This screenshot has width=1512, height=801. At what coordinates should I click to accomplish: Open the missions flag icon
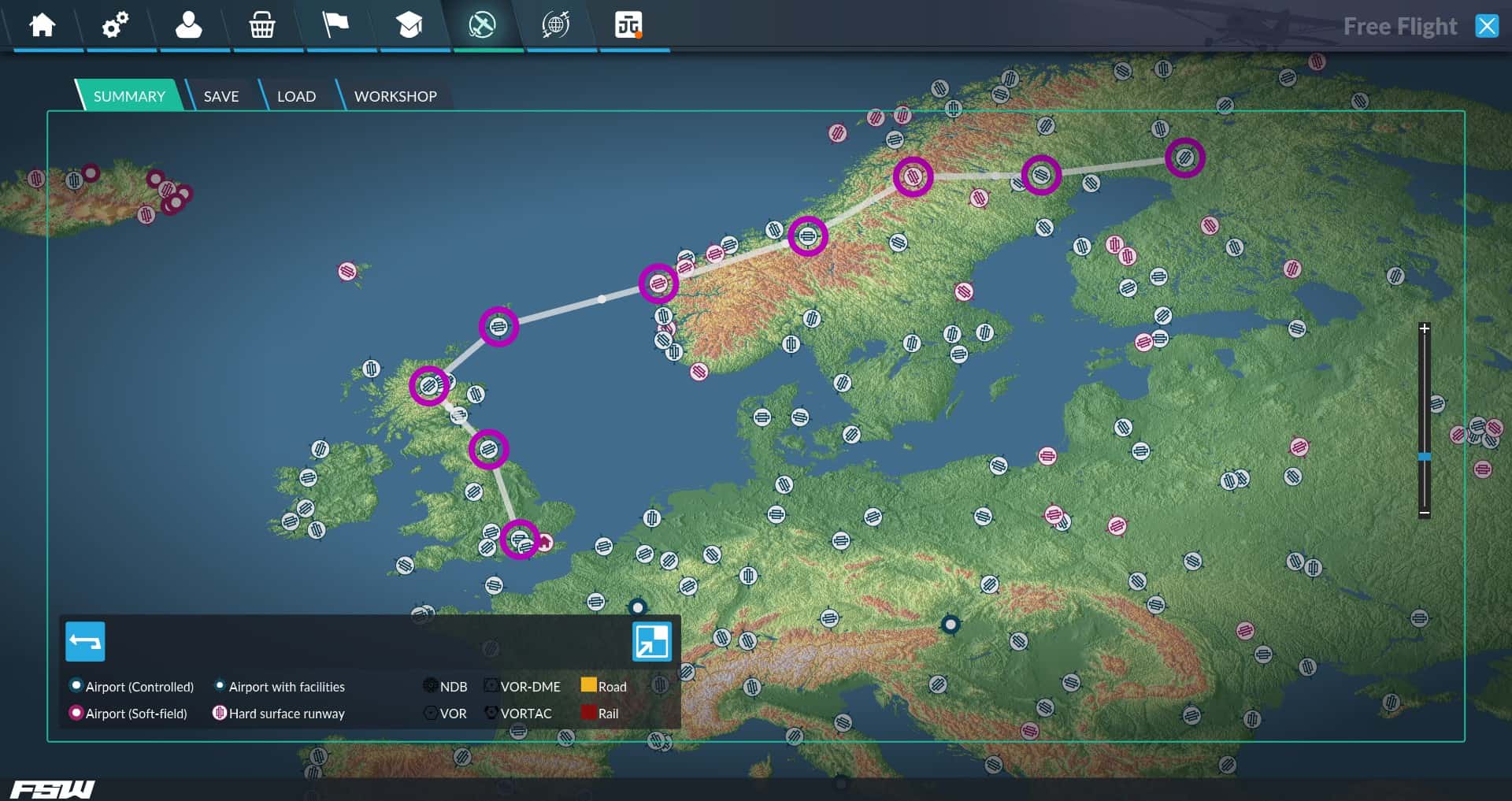pos(335,25)
